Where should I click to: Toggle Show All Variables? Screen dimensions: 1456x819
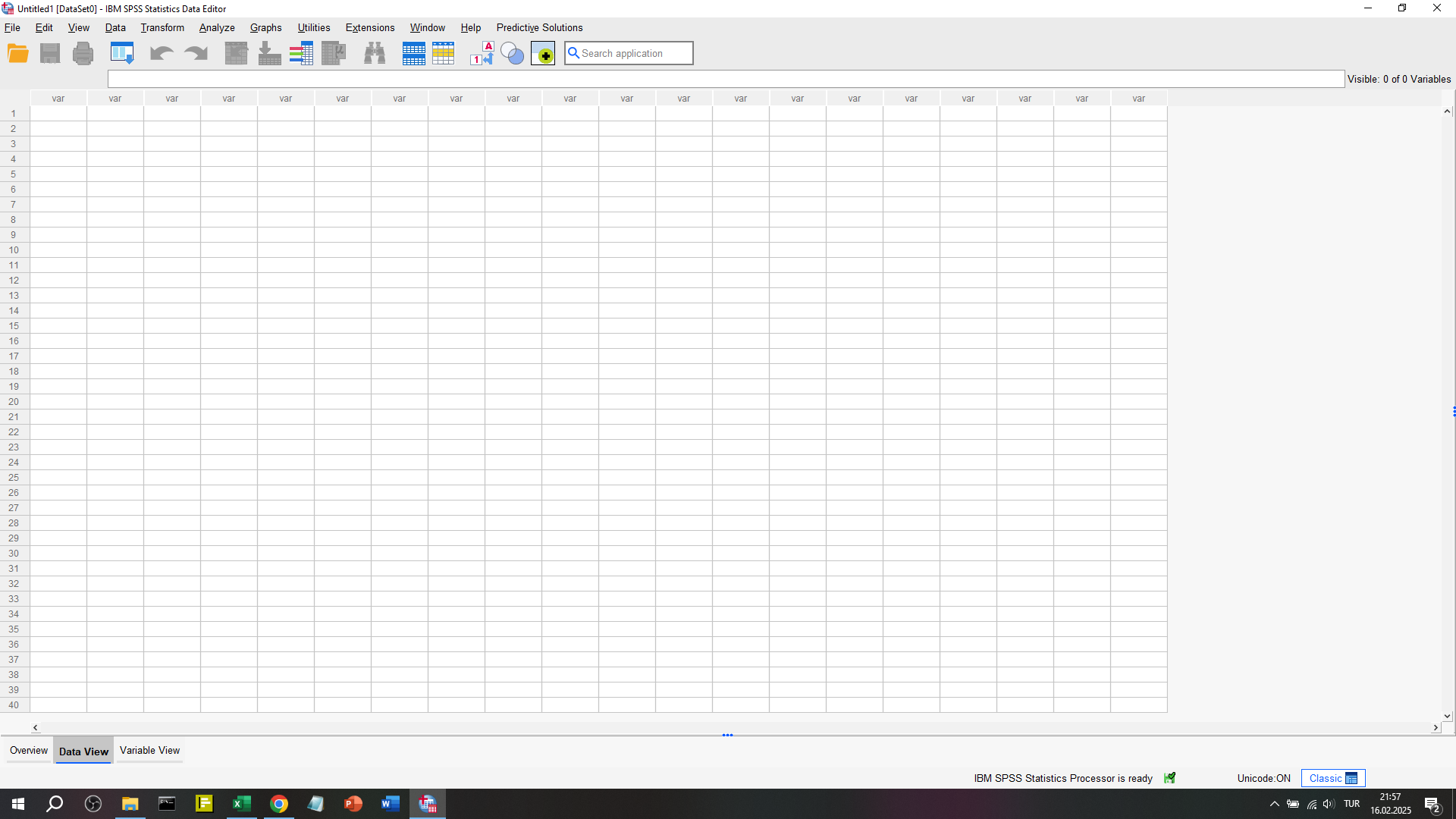point(544,53)
